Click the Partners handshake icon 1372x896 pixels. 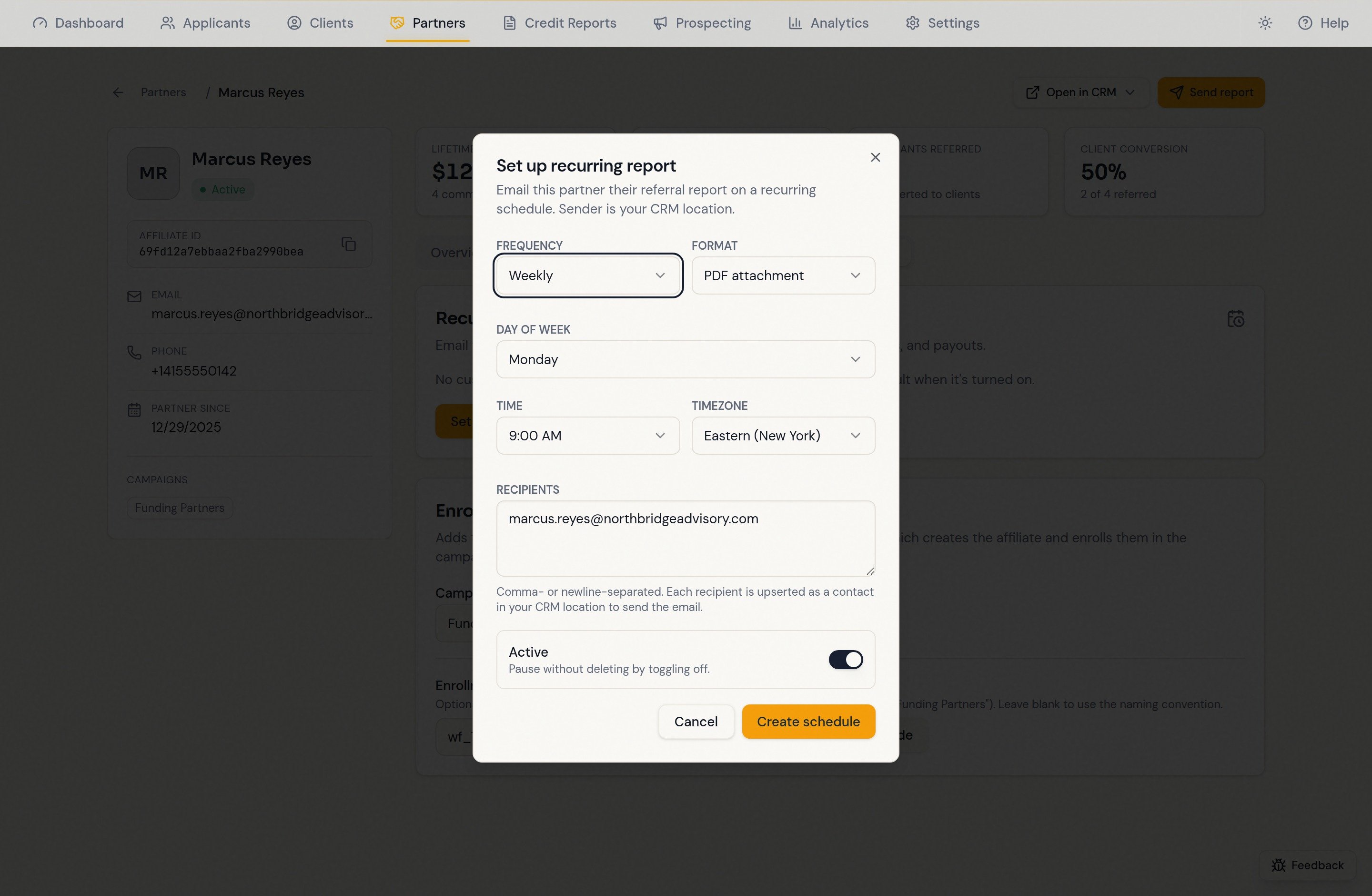pos(397,23)
